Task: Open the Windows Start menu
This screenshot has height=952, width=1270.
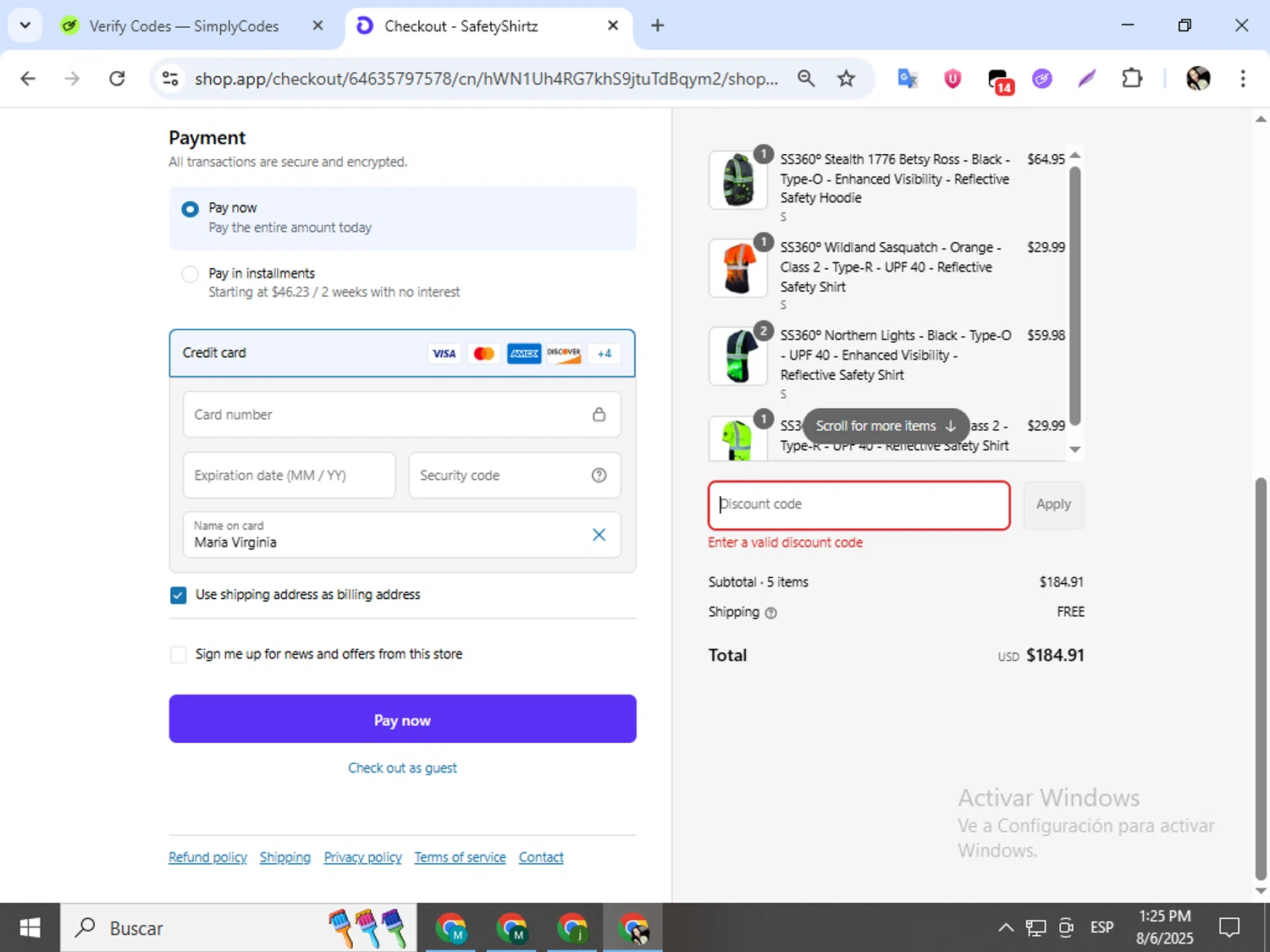Action: click(30, 928)
